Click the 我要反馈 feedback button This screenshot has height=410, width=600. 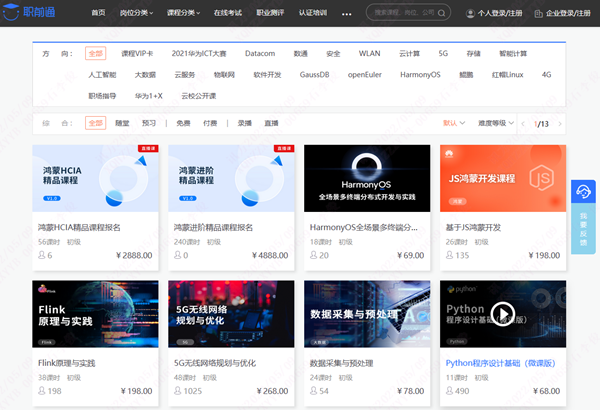[583, 229]
